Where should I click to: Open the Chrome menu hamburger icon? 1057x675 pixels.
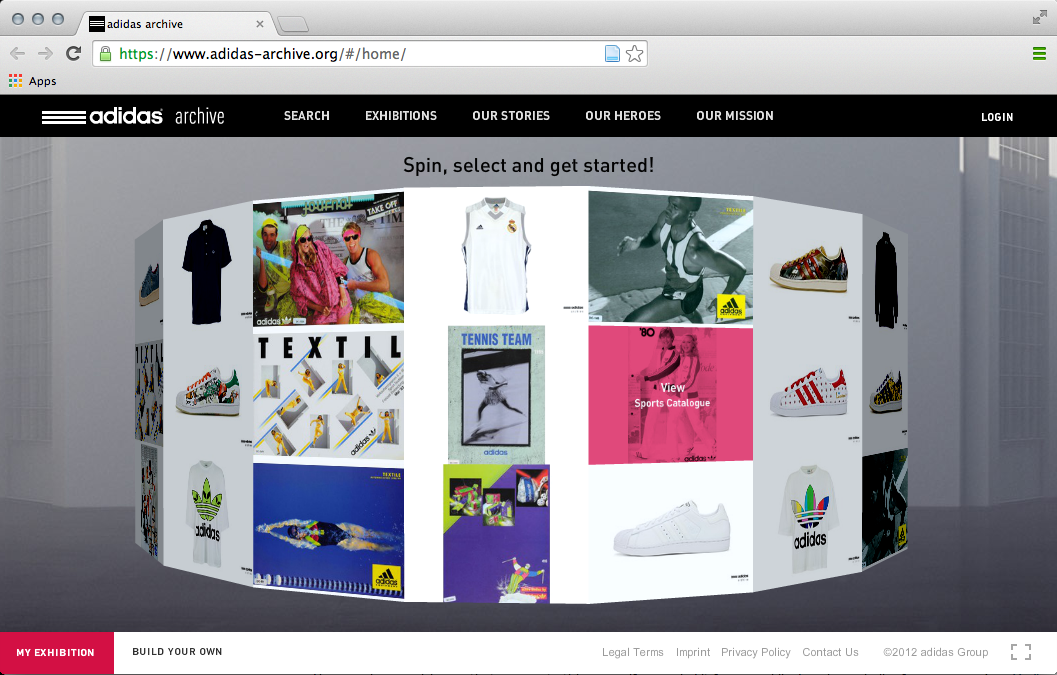coord(1039,54)
